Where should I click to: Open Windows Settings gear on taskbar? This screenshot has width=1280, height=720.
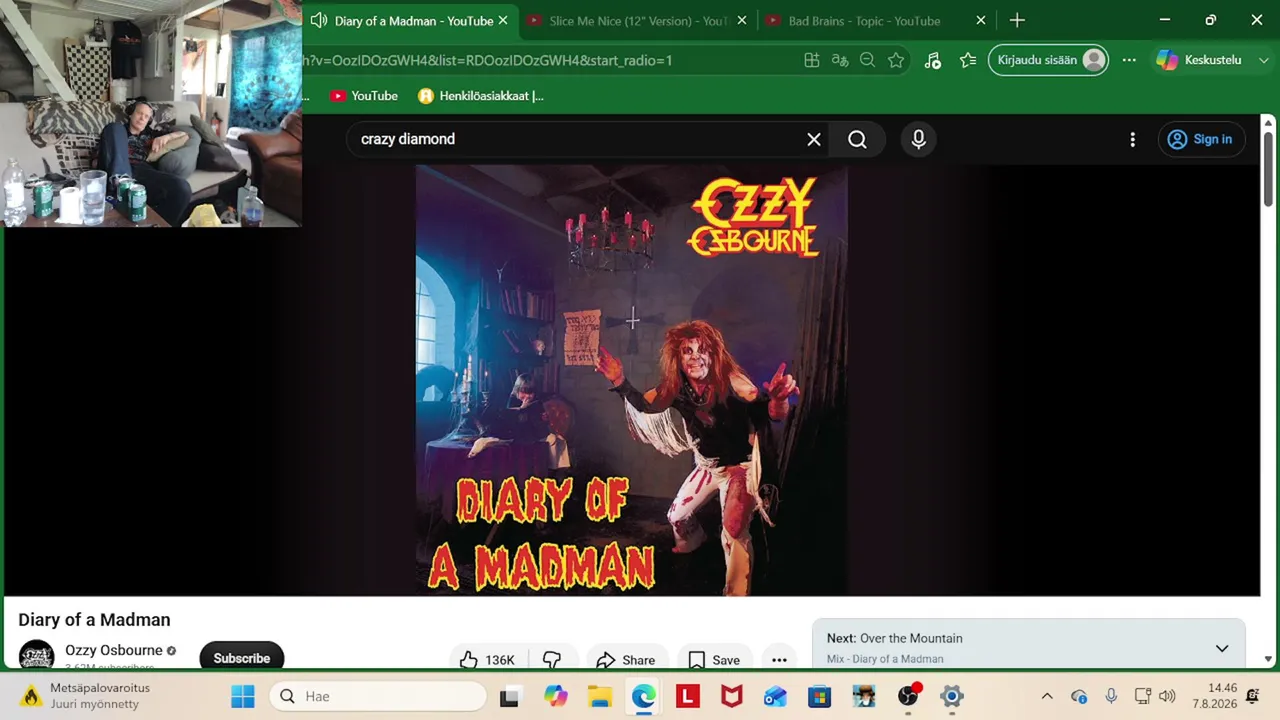point(952,696)
